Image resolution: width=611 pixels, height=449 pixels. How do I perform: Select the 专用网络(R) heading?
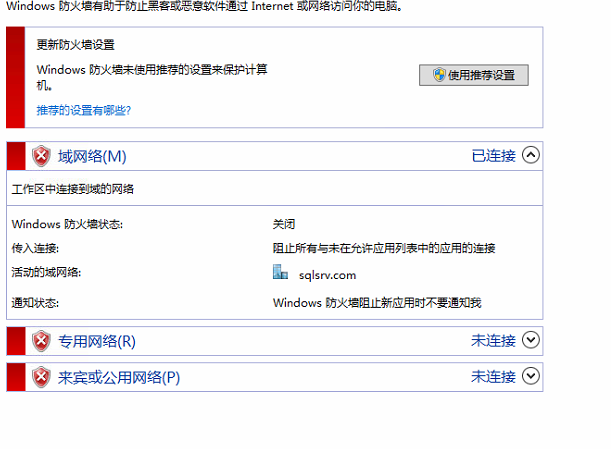coord(97,341)
